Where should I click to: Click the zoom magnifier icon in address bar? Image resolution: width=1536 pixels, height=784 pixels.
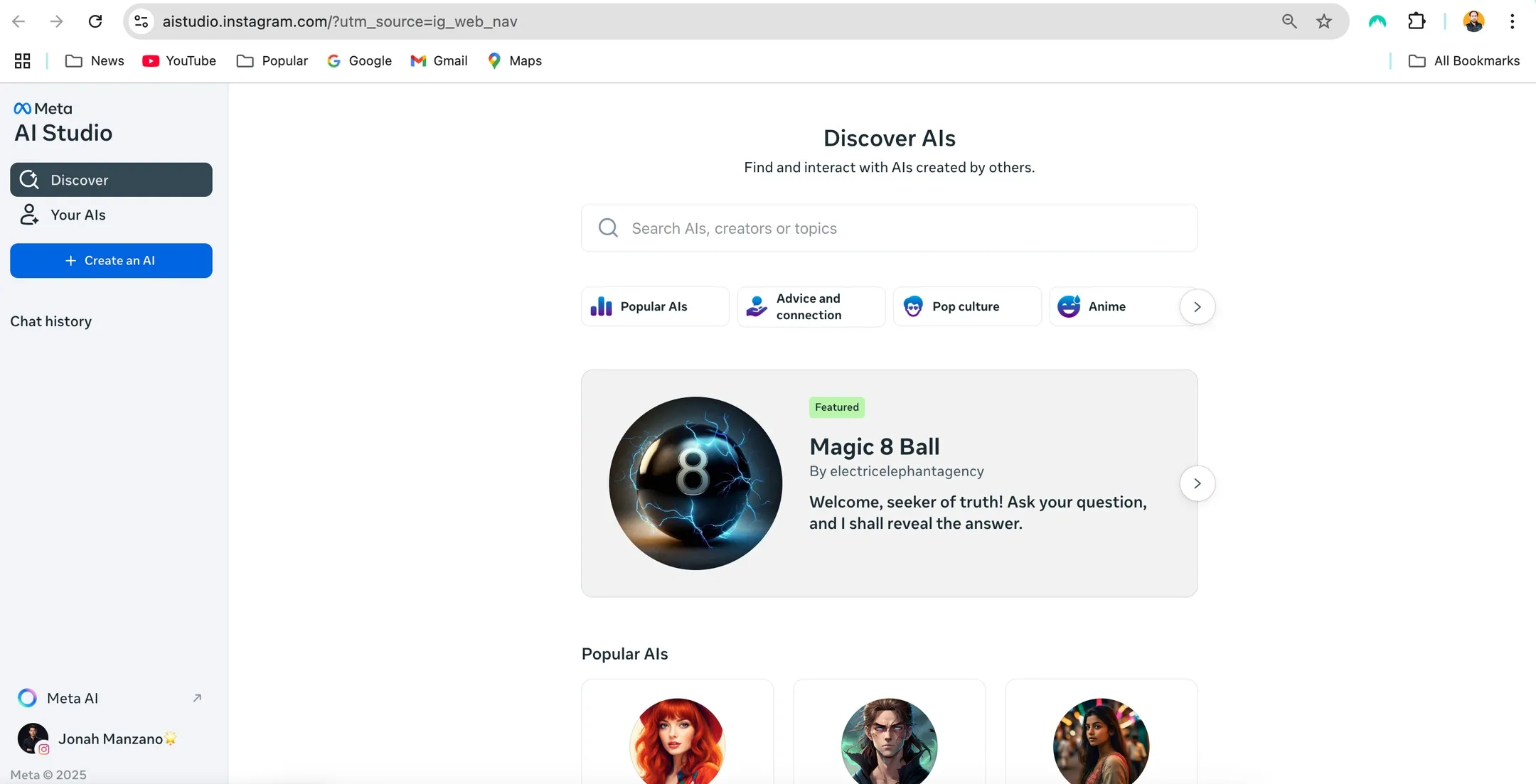pos(1289,21)
